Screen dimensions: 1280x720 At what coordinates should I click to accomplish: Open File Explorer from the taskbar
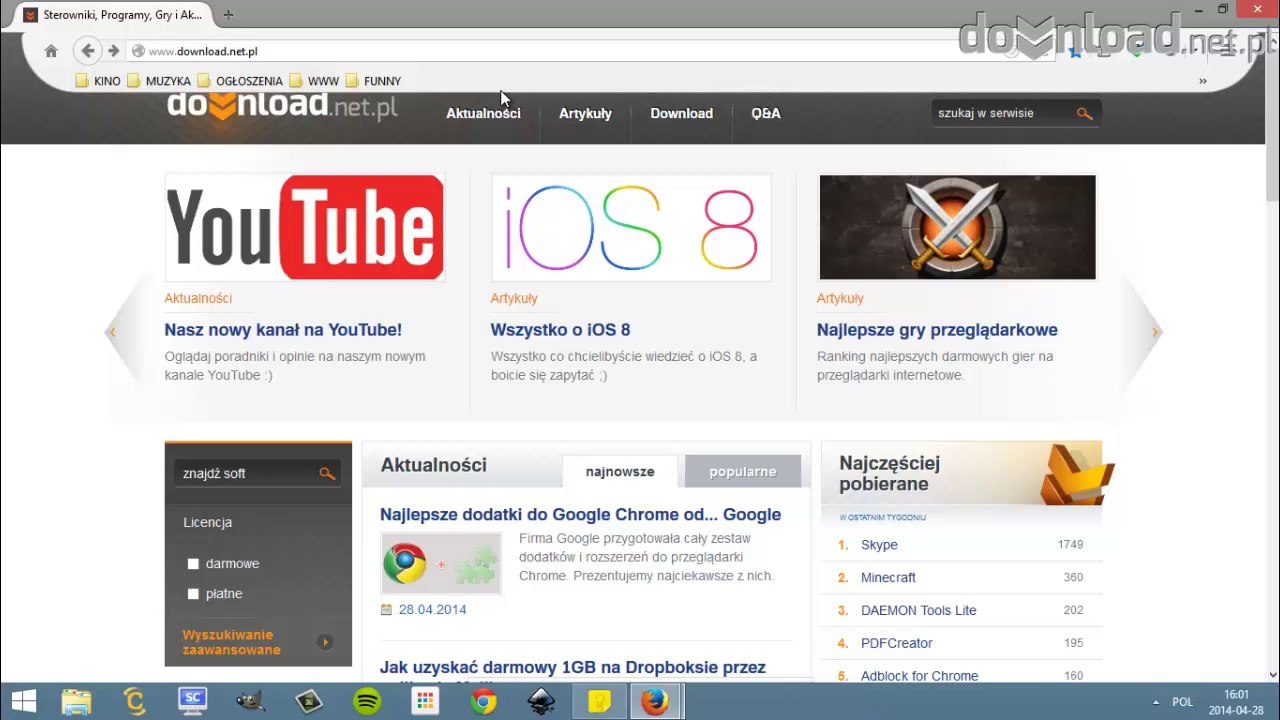(x=76, y=701)
